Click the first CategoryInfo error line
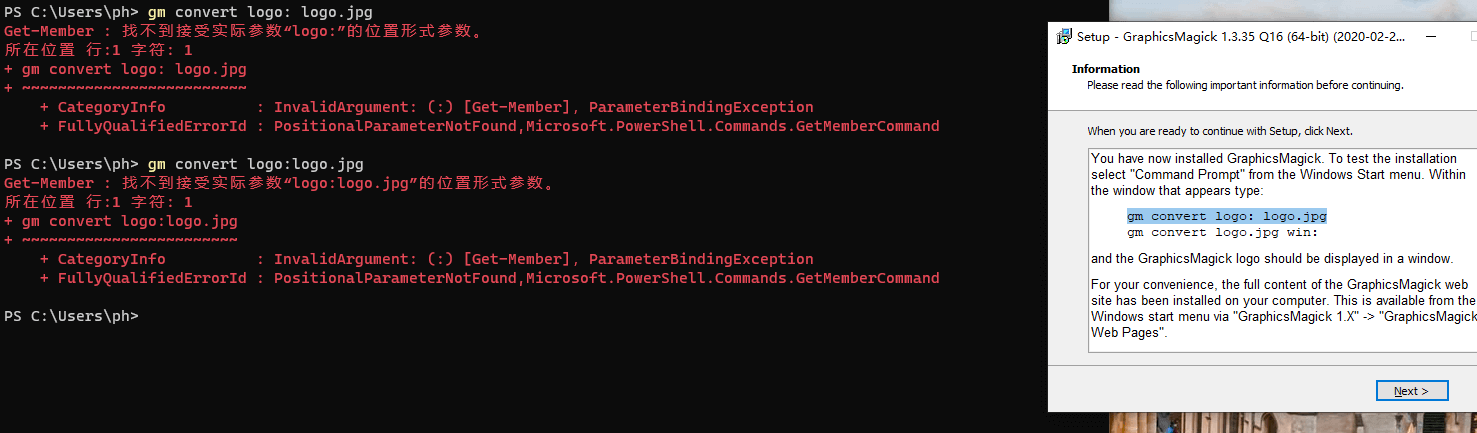Viewport: 1477px width, 433px height. point(425,107)
